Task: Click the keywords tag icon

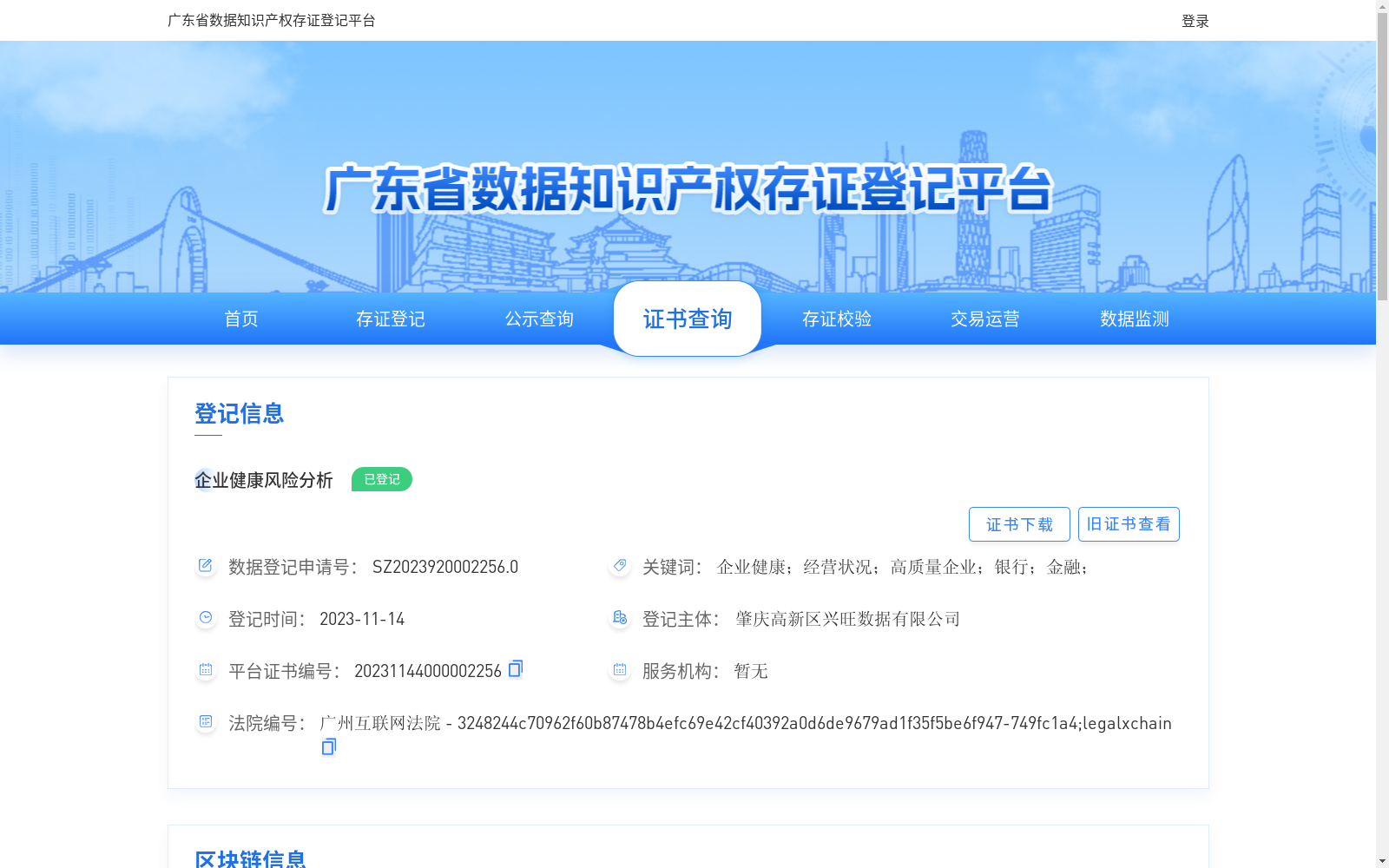Action: [620, 566]
